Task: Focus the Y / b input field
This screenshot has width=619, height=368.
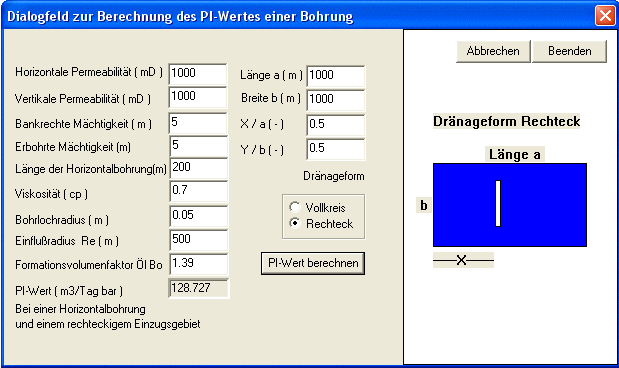Action: pos(336,149)
